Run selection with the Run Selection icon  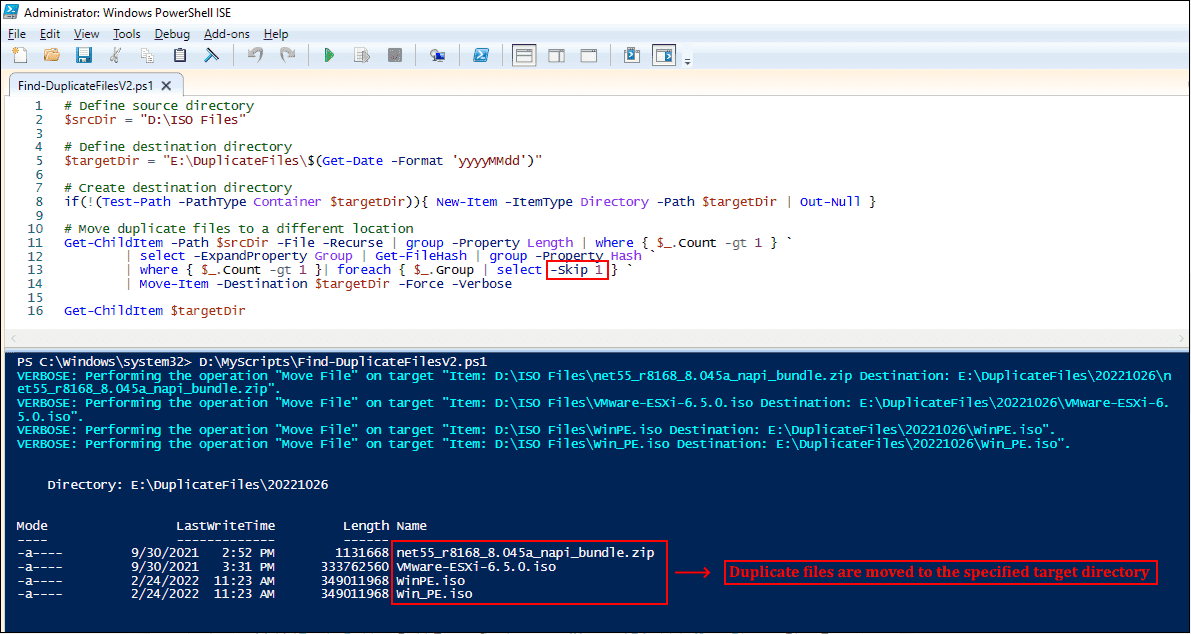[x=362, y=55]
